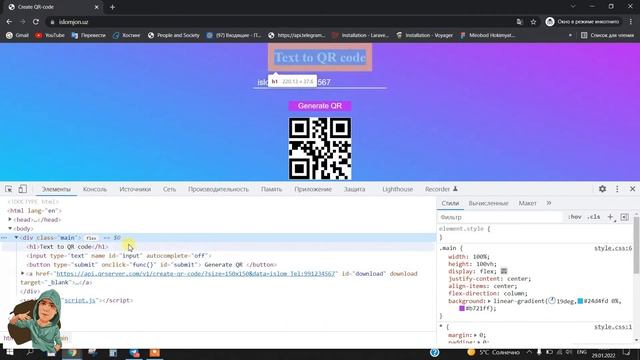Select the Стили sidebar tab

pyautogui.click(x=450, y=203)
